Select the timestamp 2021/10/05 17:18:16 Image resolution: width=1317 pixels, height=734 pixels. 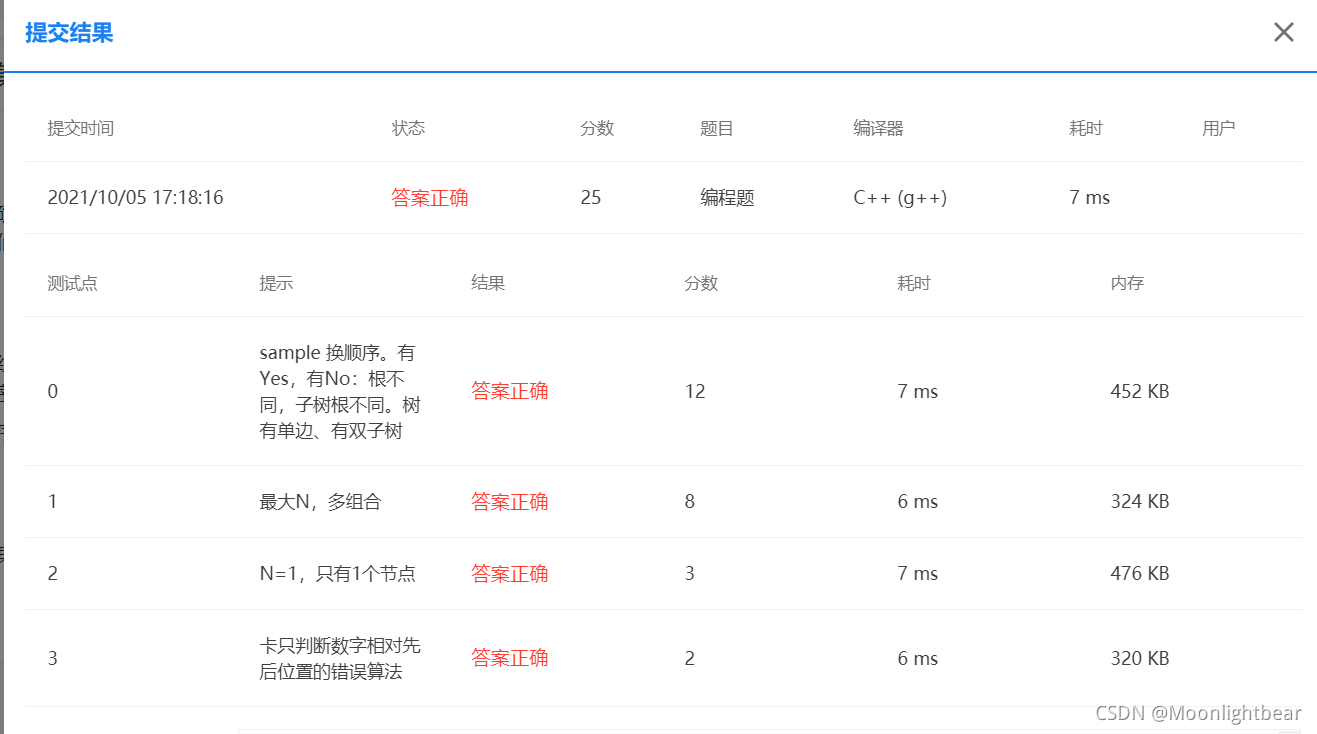click(136, 198)
